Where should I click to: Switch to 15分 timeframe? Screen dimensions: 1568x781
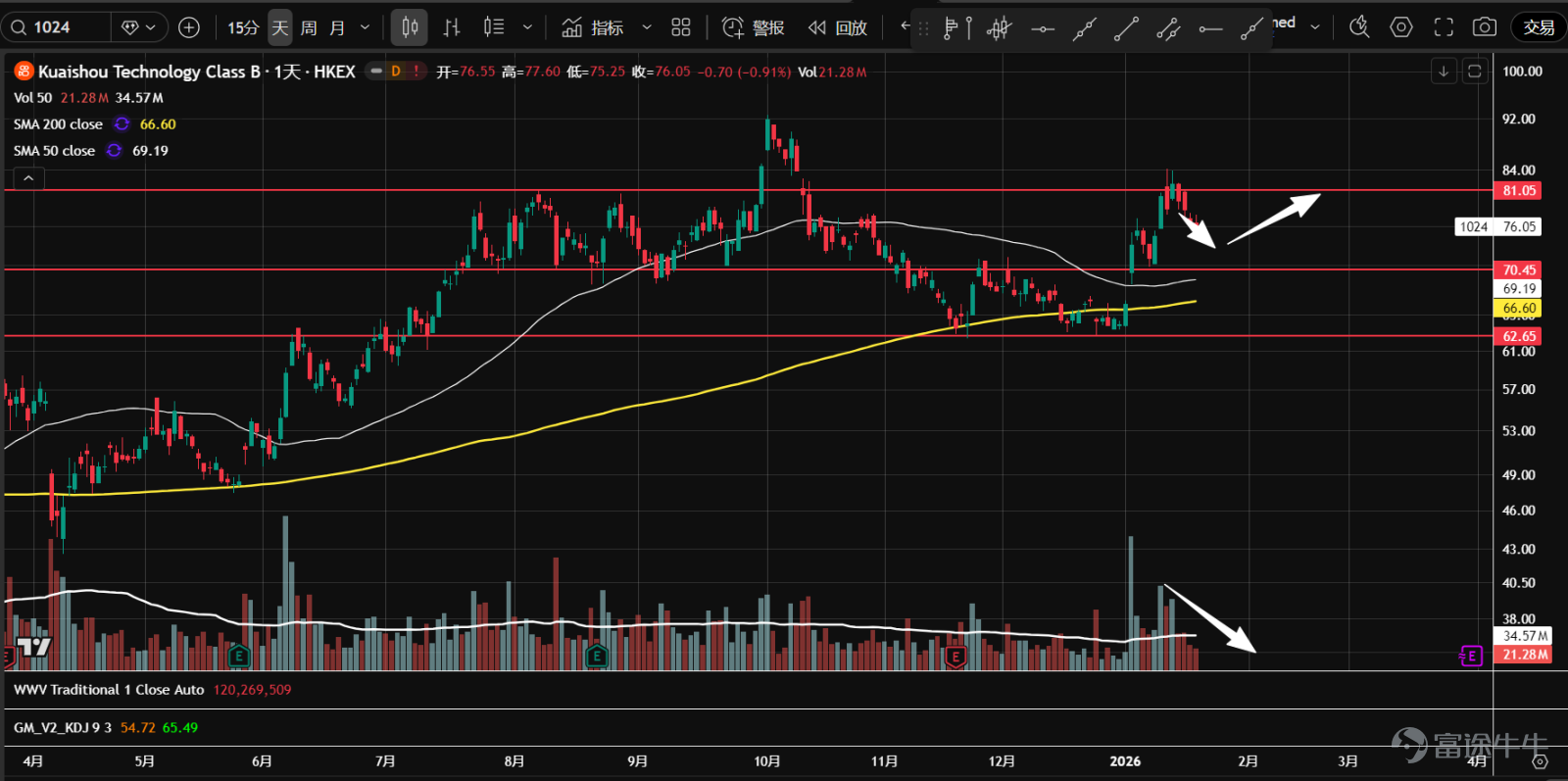[243, 27]
